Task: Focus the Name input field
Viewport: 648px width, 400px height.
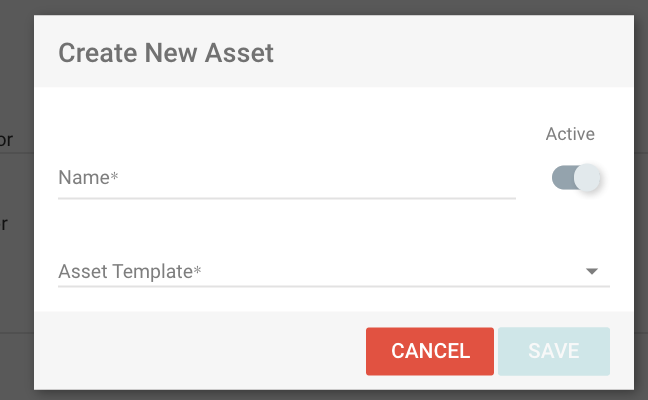Action: [287, 178]
